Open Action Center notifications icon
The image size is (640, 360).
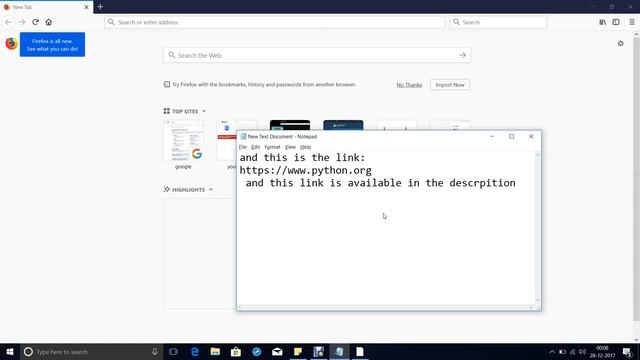click(x=627, y=351)
